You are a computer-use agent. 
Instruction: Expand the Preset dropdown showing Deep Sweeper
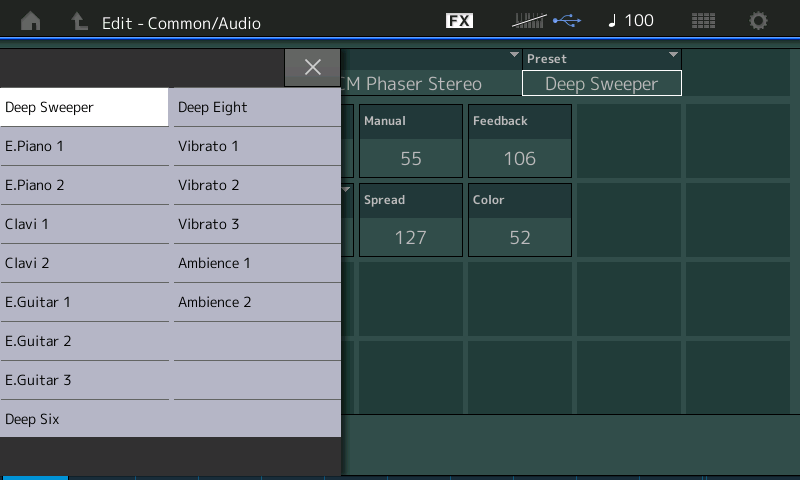point(601,84)
